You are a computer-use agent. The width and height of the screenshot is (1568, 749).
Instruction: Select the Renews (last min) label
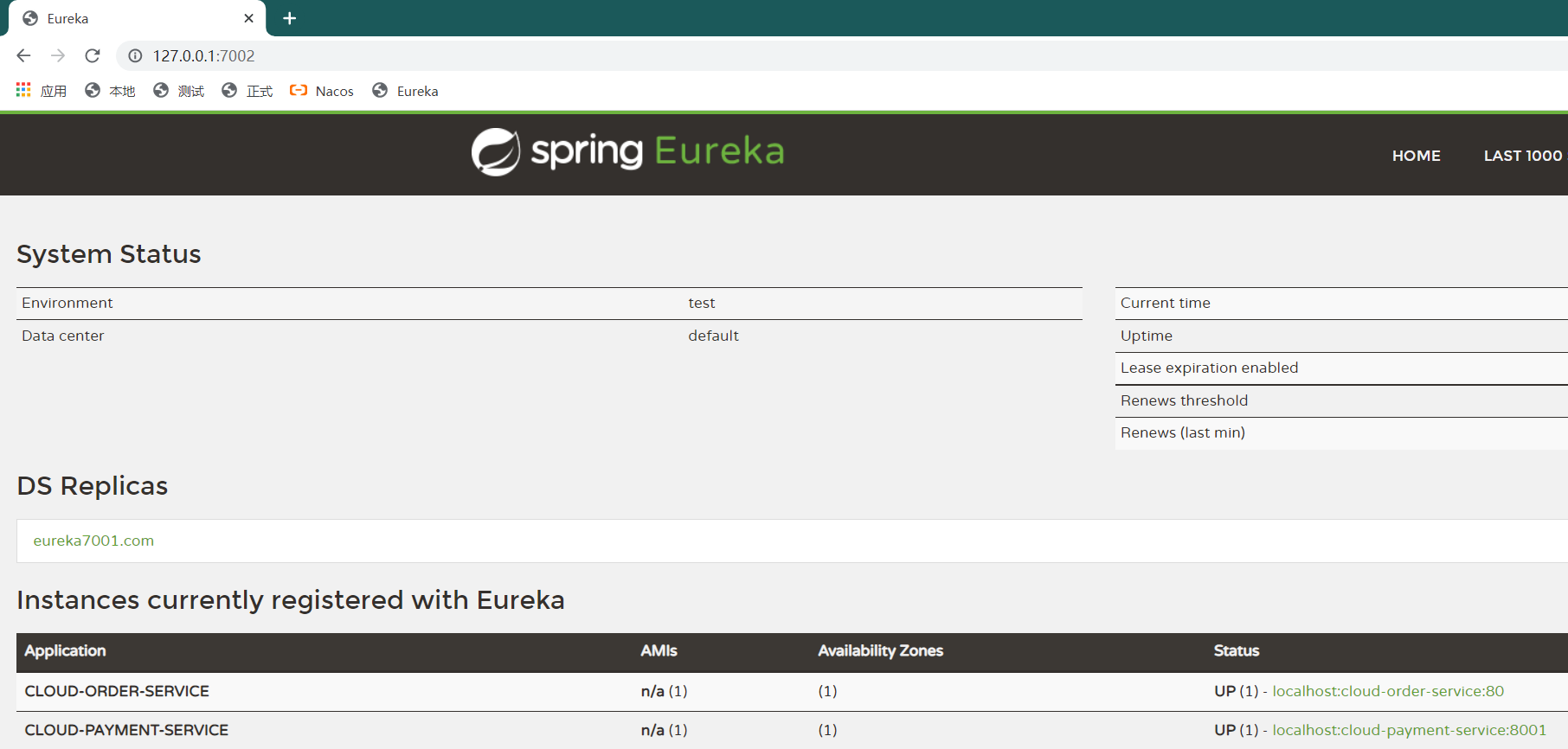point(1182,432)
